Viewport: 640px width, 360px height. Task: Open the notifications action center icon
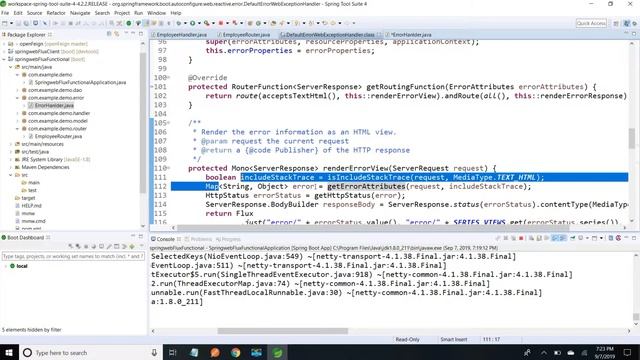[x=627, y=352]
